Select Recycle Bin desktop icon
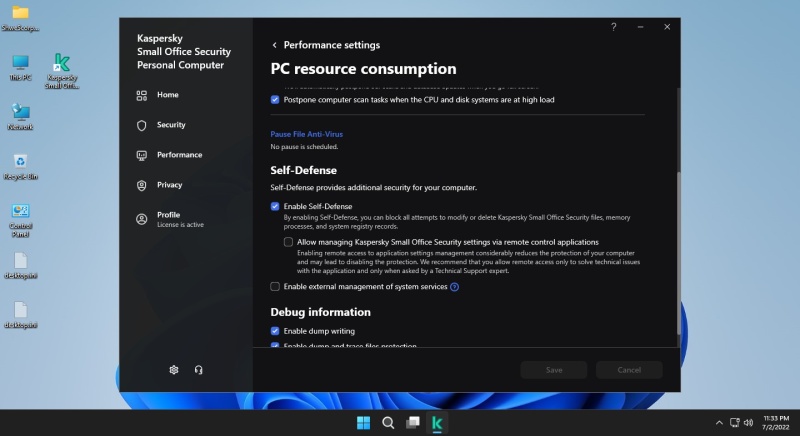Screen dimensions: 800x436 [20, 167]
